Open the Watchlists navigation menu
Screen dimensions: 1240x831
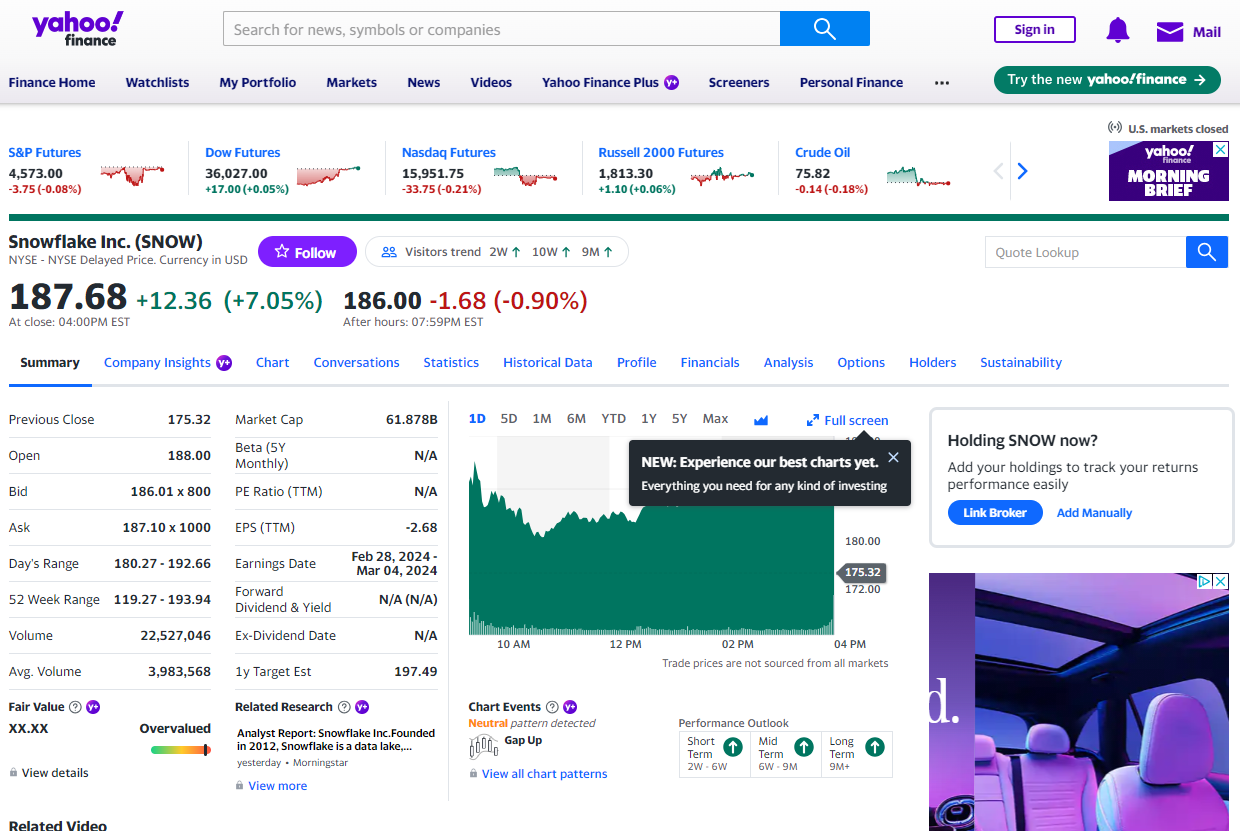pos(157,83)
